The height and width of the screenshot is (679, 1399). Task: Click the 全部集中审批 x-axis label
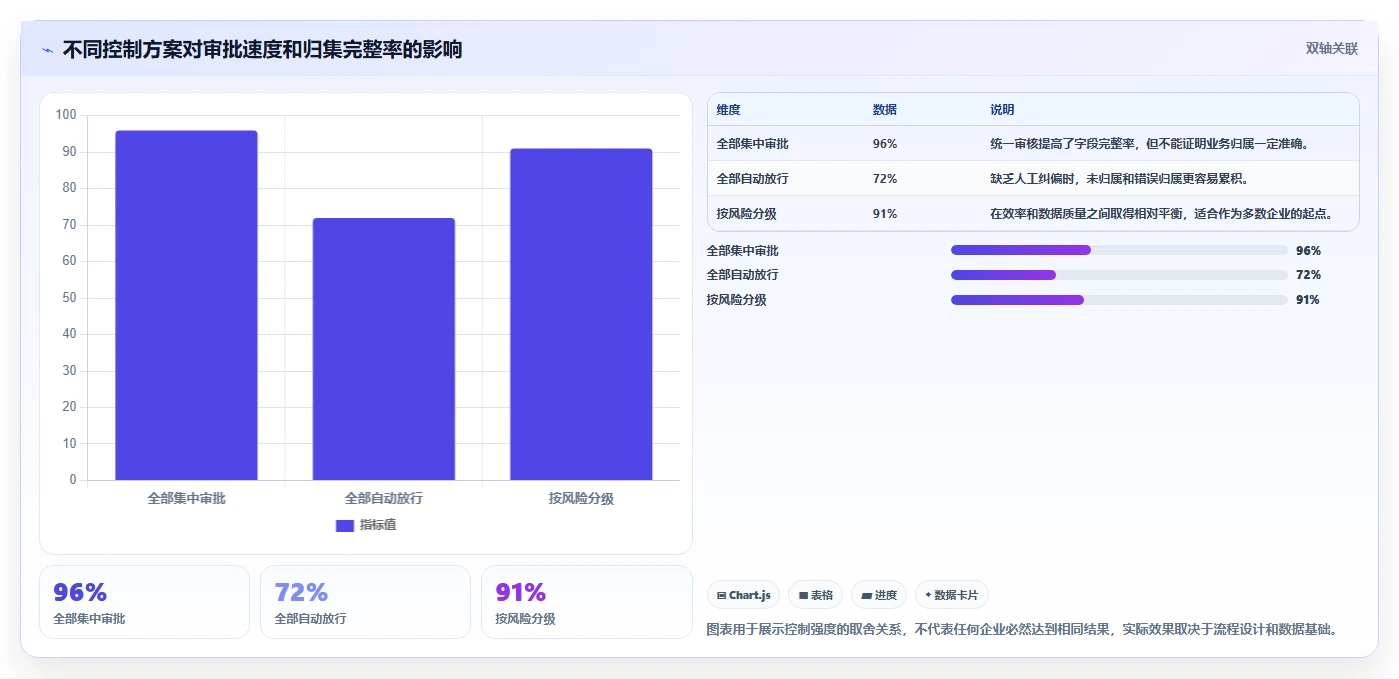coord(186,498)
